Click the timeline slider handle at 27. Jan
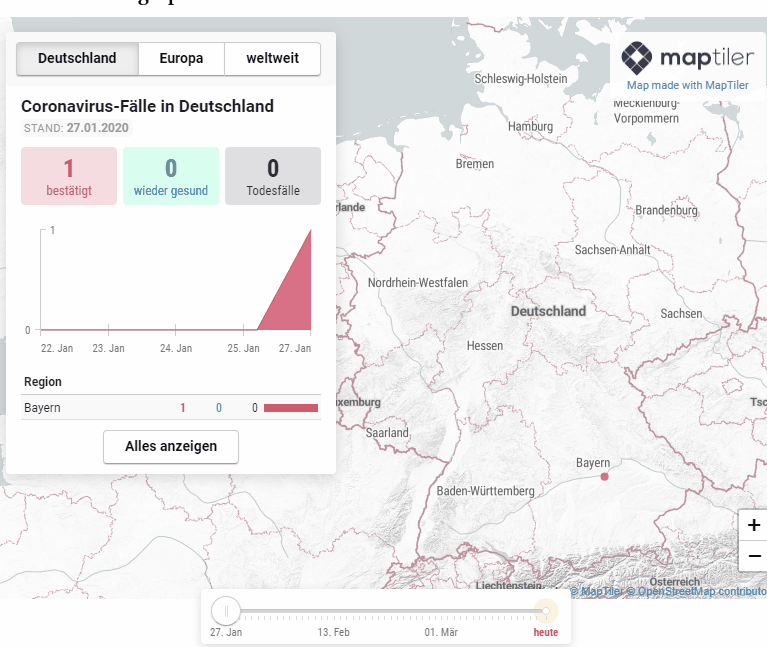This screenshot has height=647, width=767. 226,611
